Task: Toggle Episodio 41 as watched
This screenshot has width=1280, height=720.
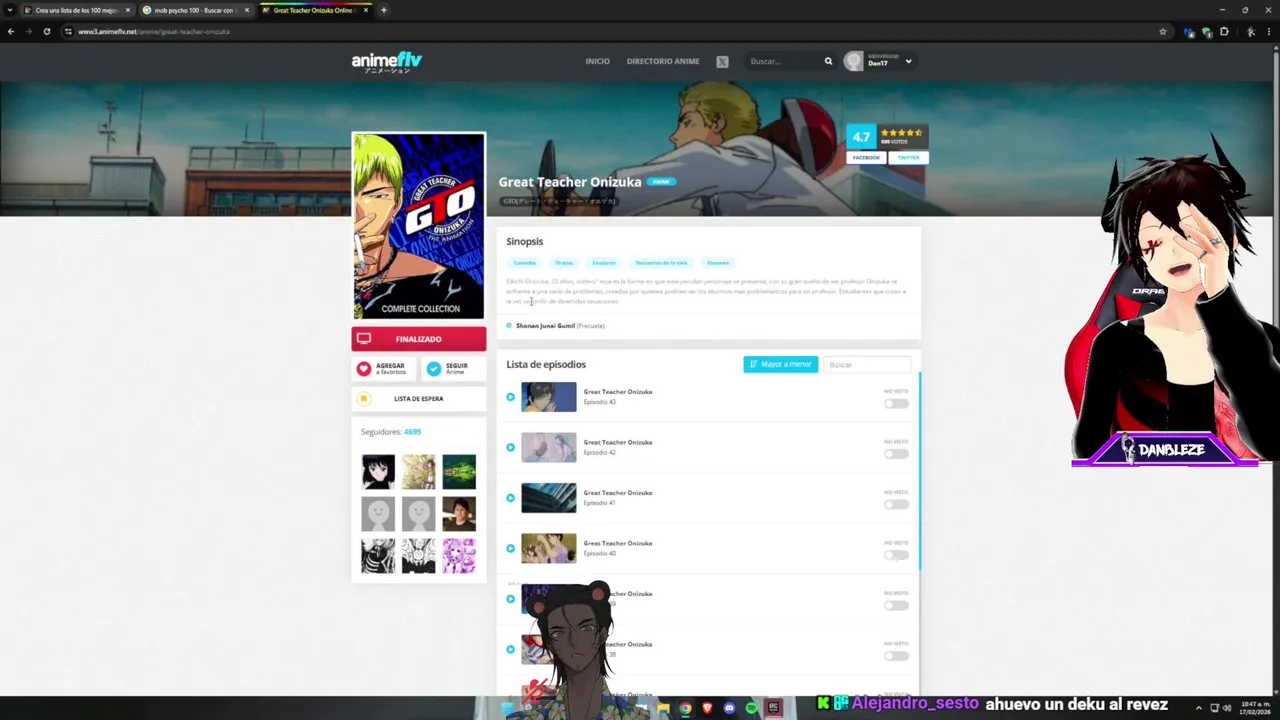Action: tap(896, 505)
